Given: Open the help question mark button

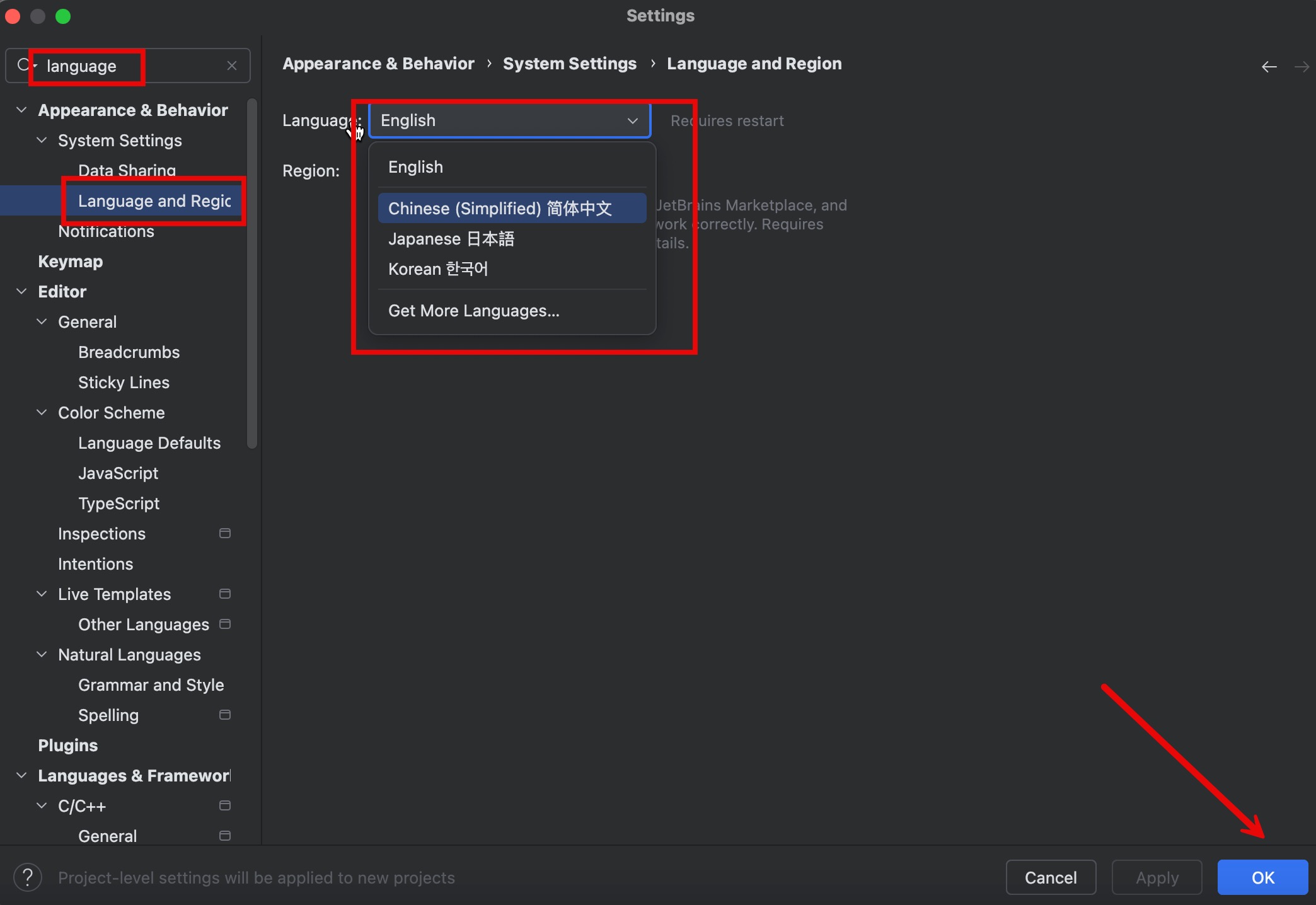Looking at the screenshot, I should click(x=28, y=877).
